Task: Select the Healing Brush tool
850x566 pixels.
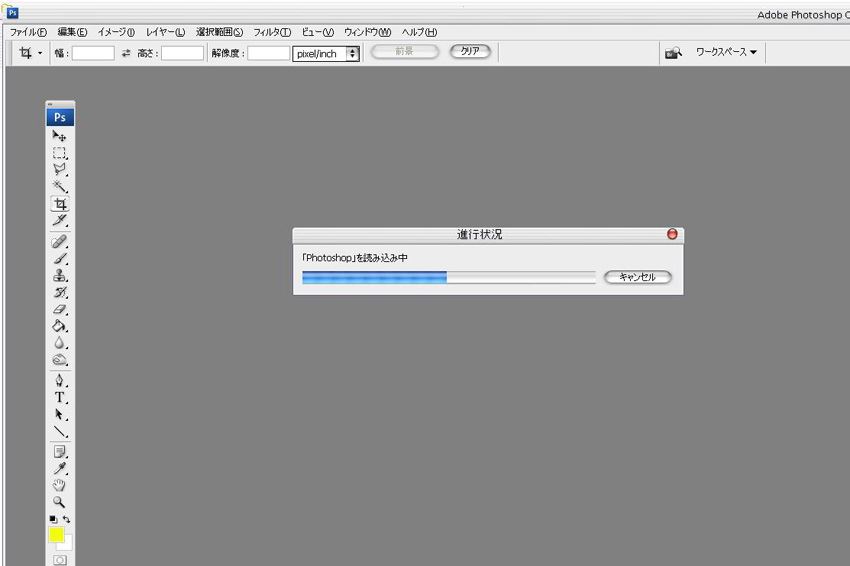Action: tap(60, 242)
